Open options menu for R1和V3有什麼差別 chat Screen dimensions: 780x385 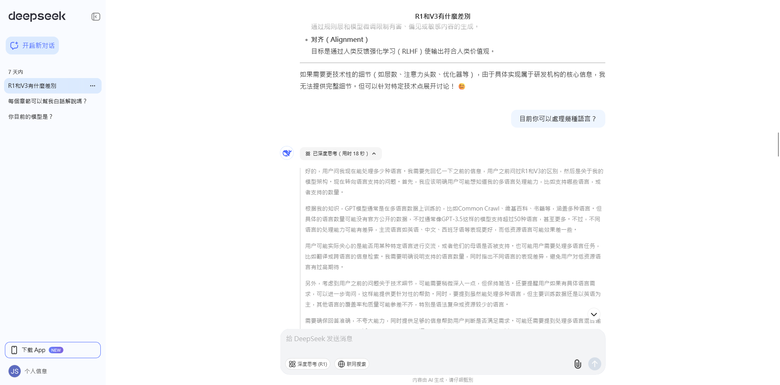click(93, 86)
